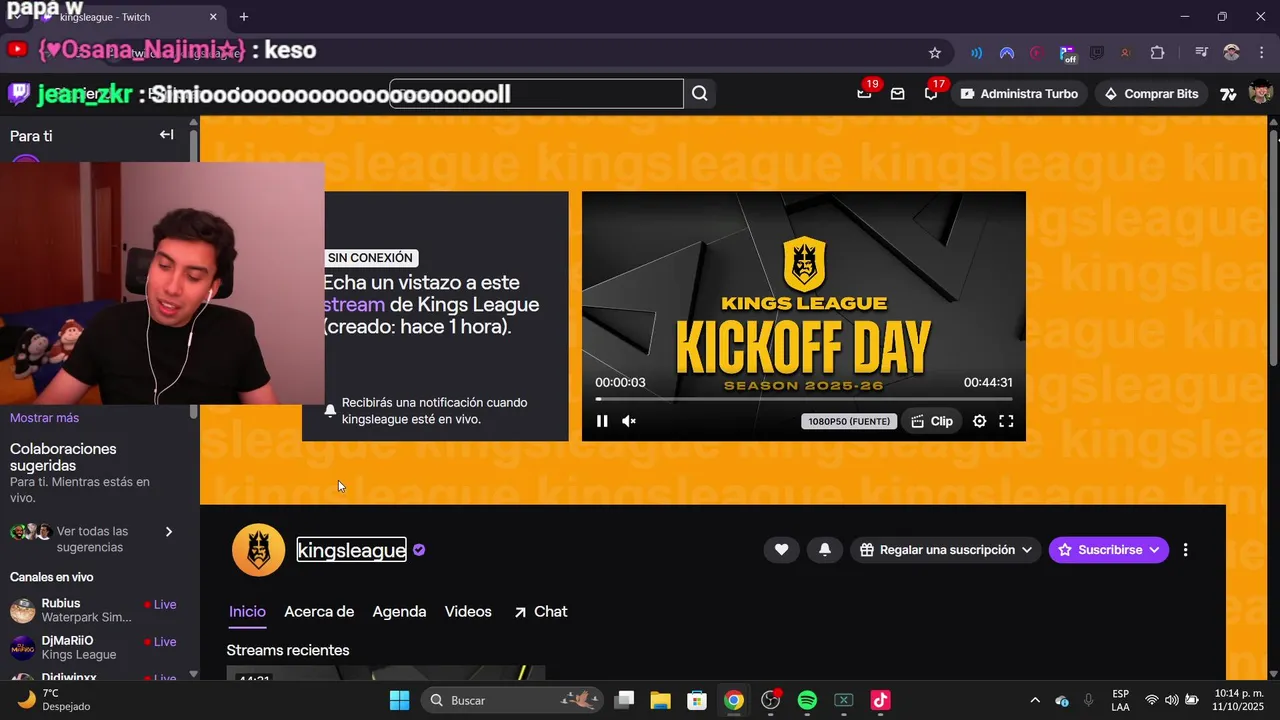Open Chrome media control icon
Screen dimensions: 1280x720
click(1201, 53)
